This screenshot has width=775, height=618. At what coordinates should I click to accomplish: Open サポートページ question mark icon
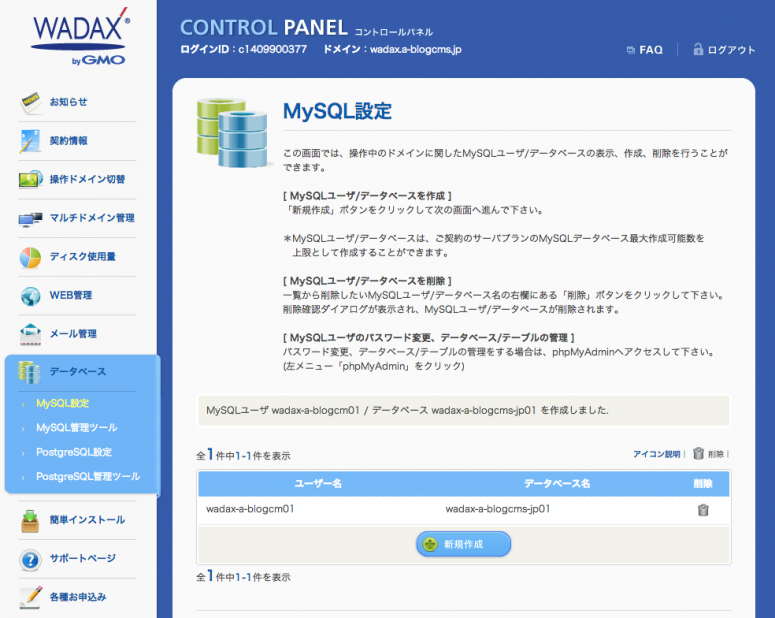tap(31, 558)
